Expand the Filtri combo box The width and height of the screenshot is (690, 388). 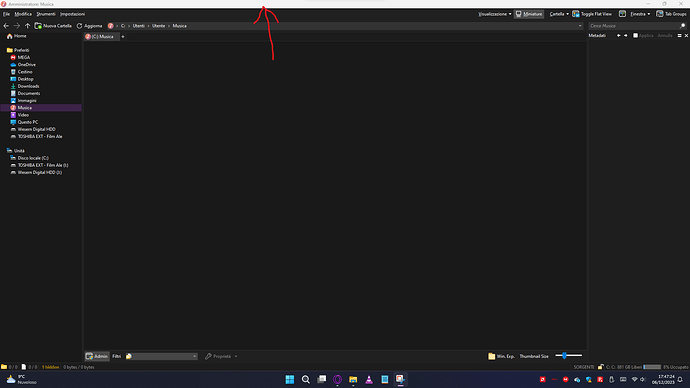(x=161, y=356)
